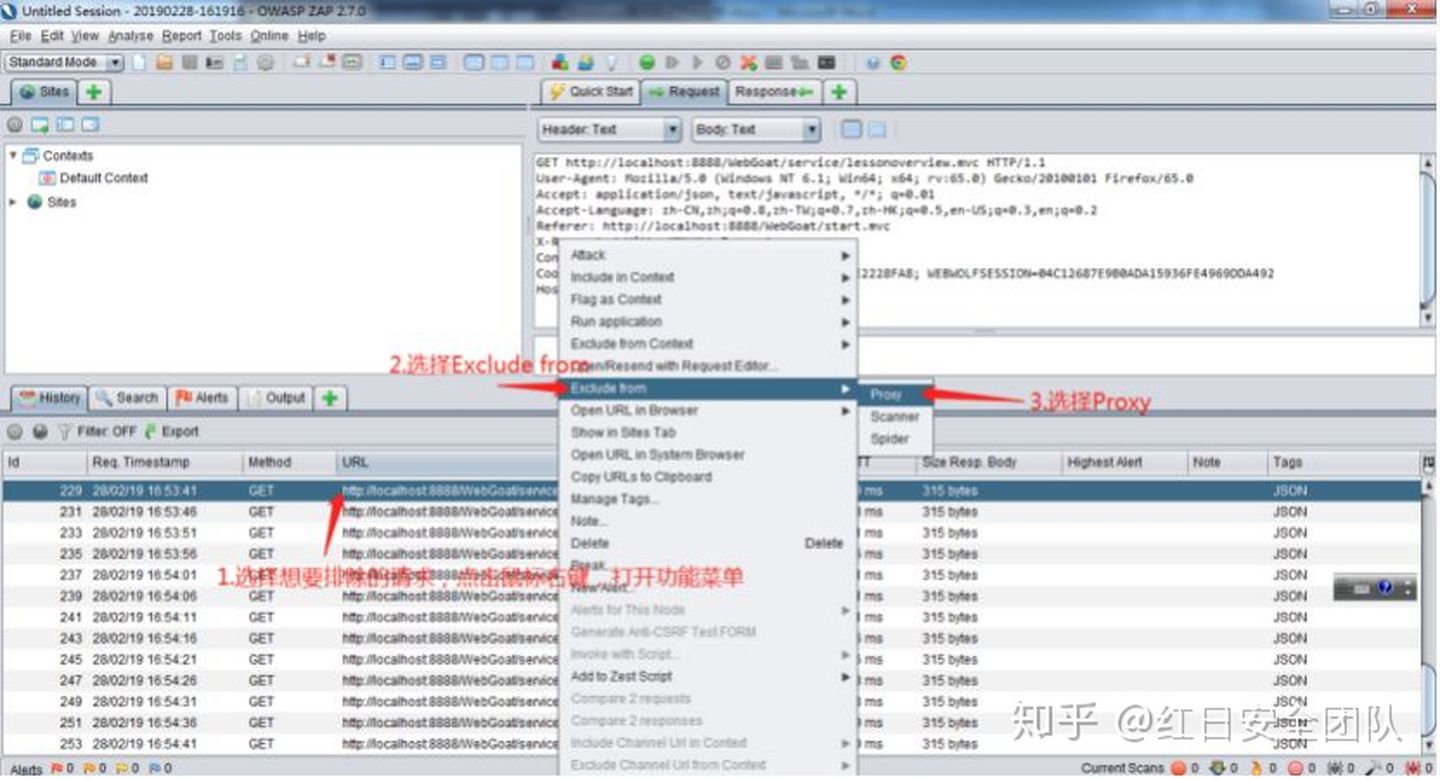1440x779 pixels.
Task: Click the blue globe icon beside Chrome
Action: [x=873, y=62]
